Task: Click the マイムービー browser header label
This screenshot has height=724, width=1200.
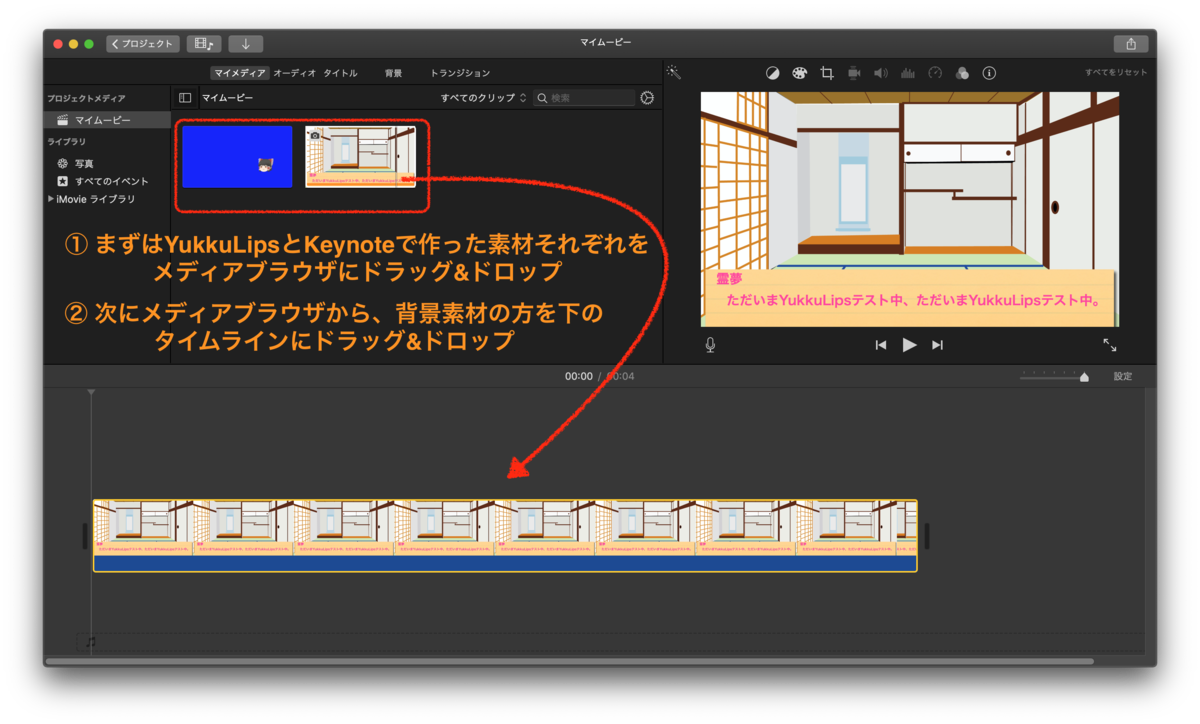Action: (x=228, y=98)
